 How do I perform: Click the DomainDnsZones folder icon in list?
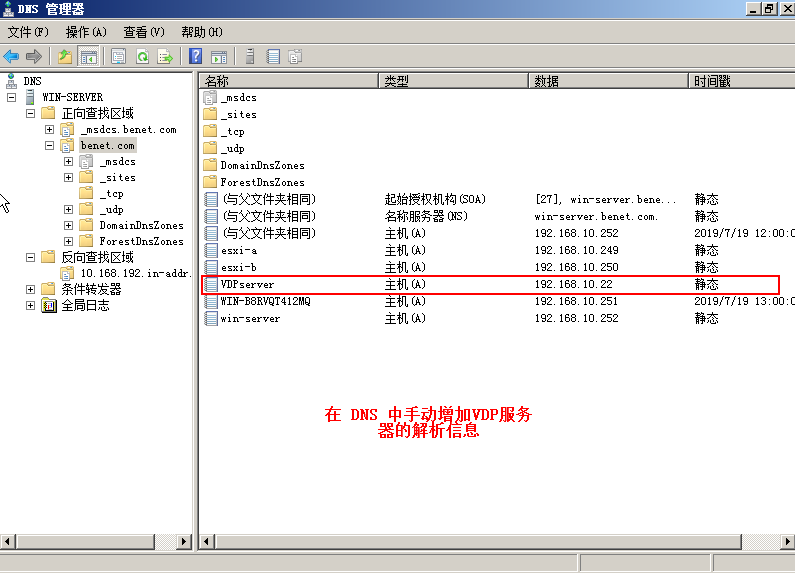210,165
